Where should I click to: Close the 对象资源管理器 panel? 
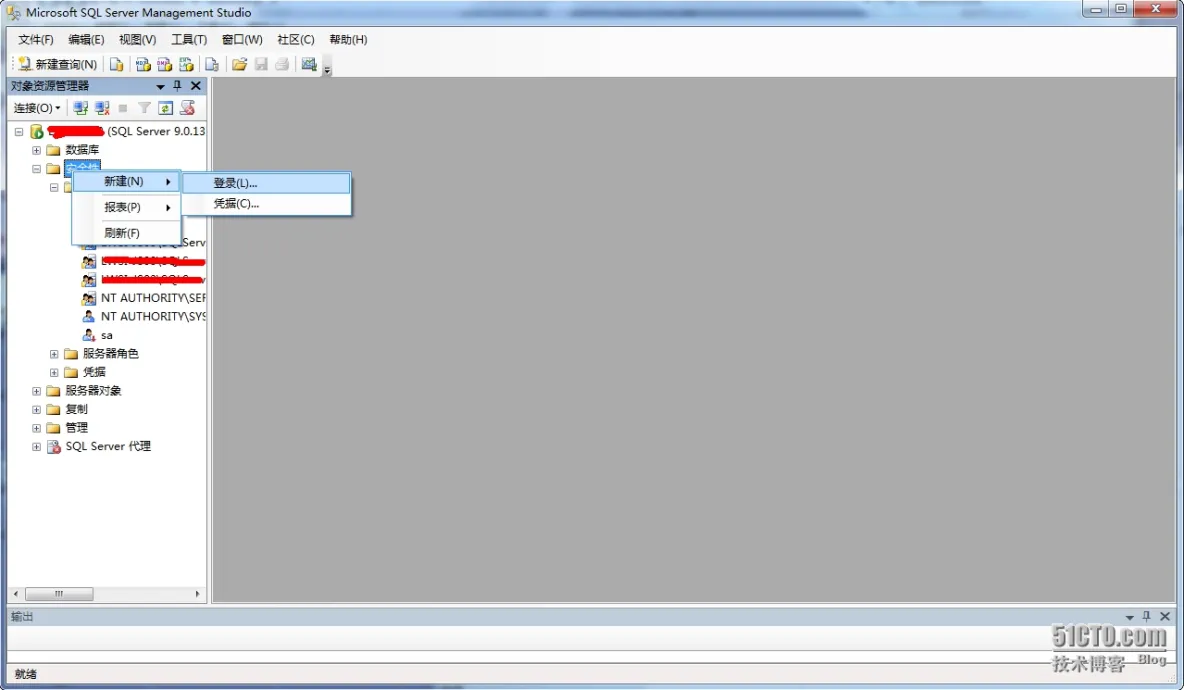point(196,86)
